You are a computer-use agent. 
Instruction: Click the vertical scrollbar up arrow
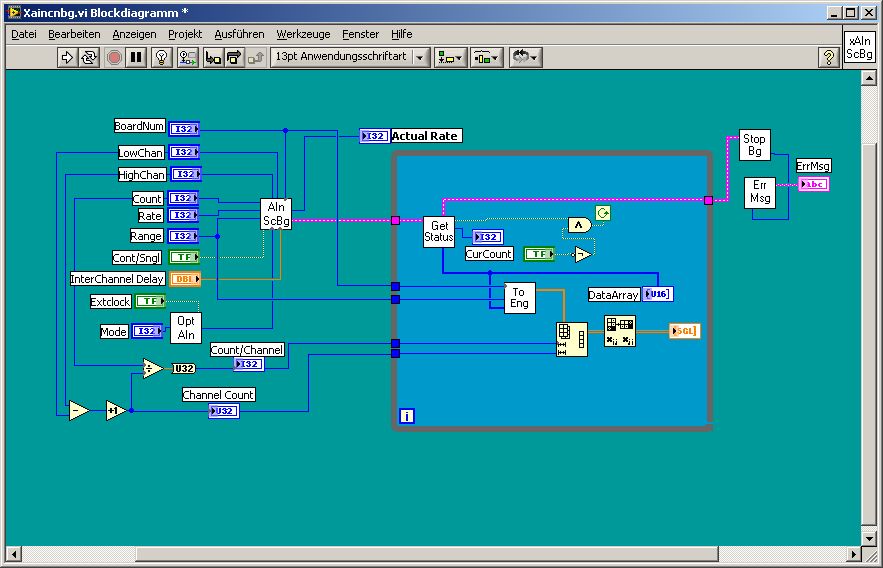tap(869, 78)
